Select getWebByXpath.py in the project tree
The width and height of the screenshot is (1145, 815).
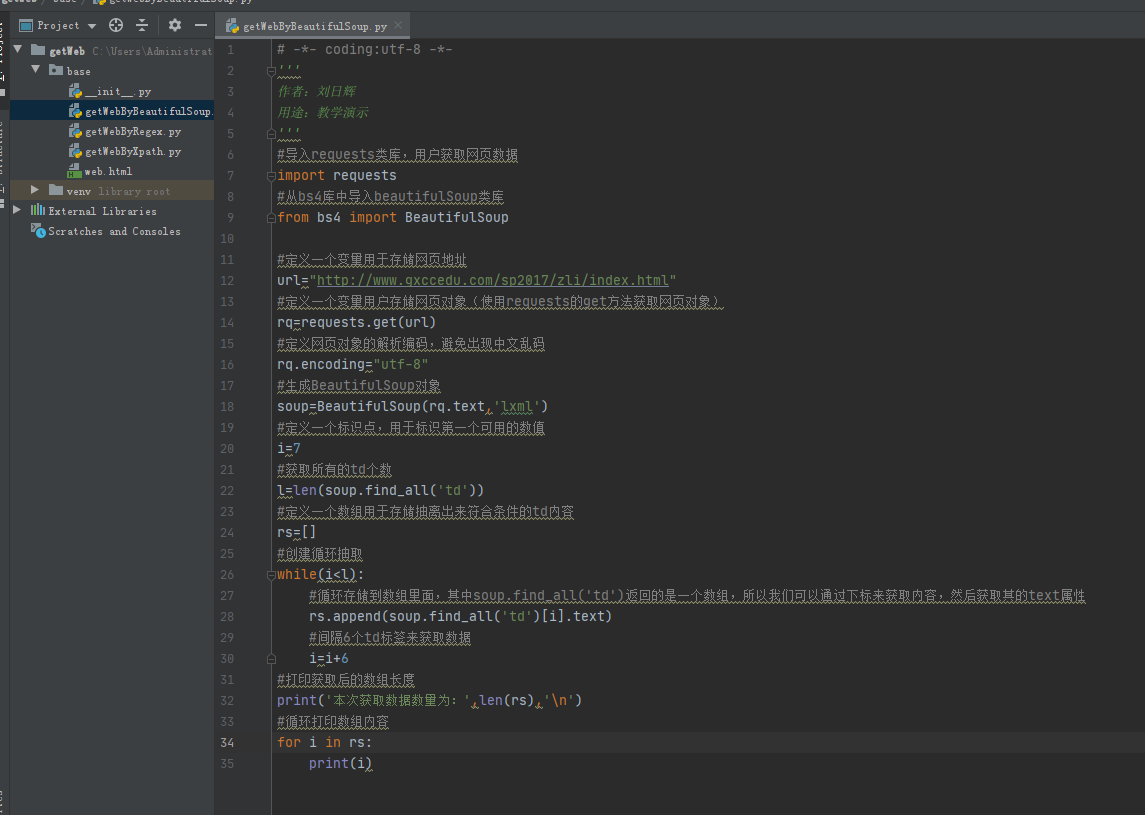click(x=132, y=151)
